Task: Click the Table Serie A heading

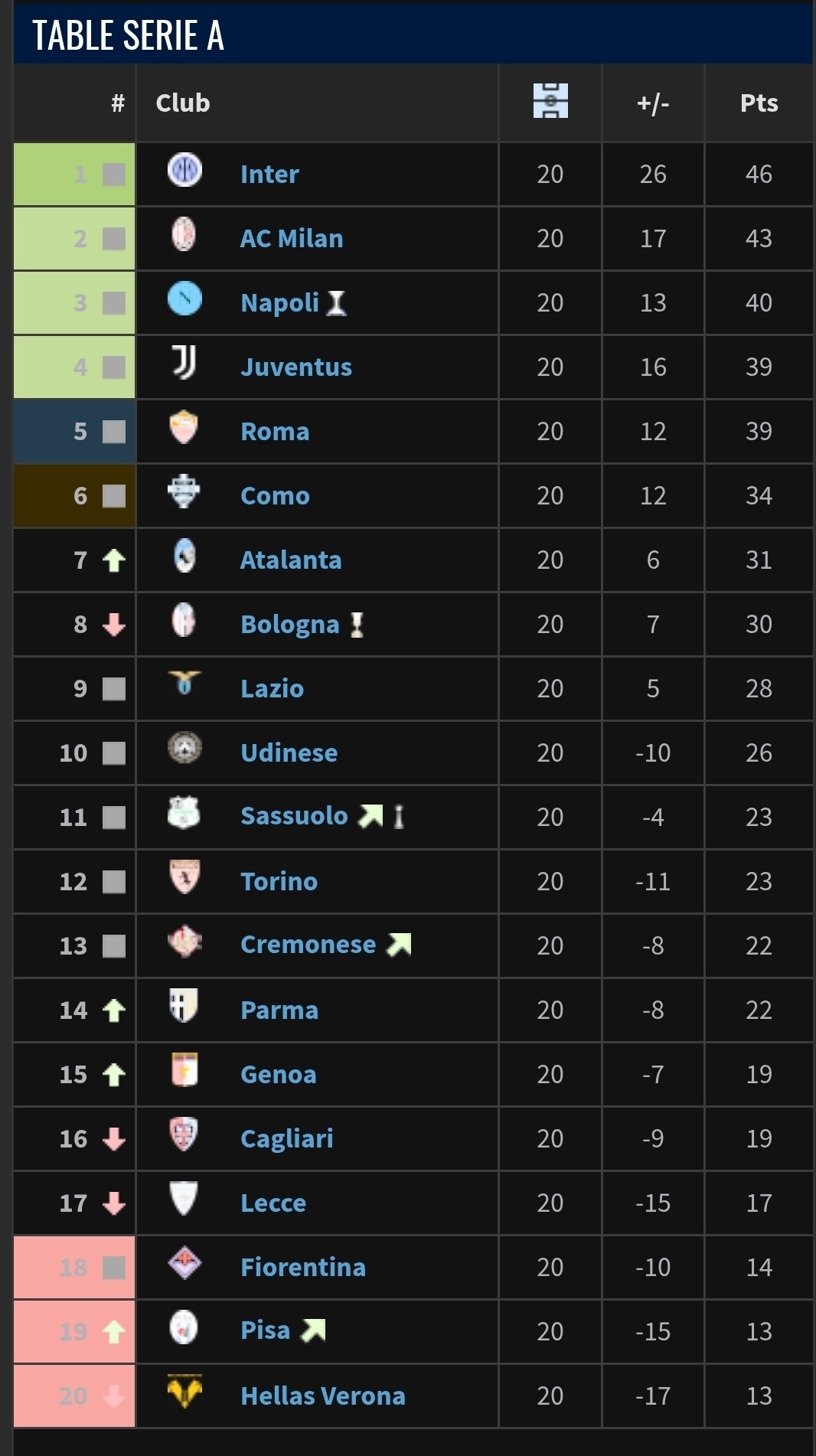Action: click(129, 35)
